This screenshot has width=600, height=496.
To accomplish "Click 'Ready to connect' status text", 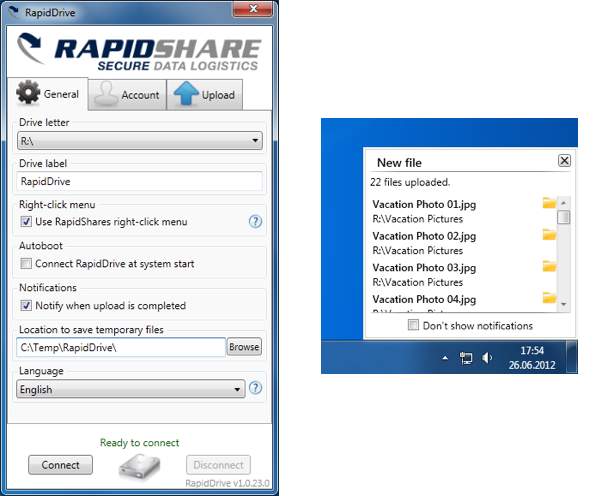I will 139,442.
